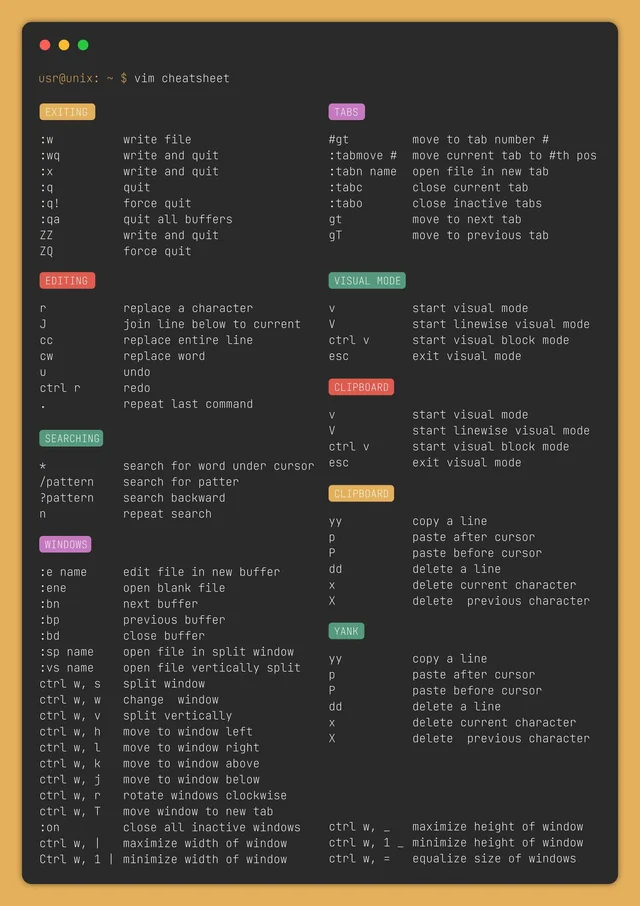Click the yellow CLIPBOARD badge
Viewport: 640px width, 906px height.
pyautogui.click(x=362, y=493)
